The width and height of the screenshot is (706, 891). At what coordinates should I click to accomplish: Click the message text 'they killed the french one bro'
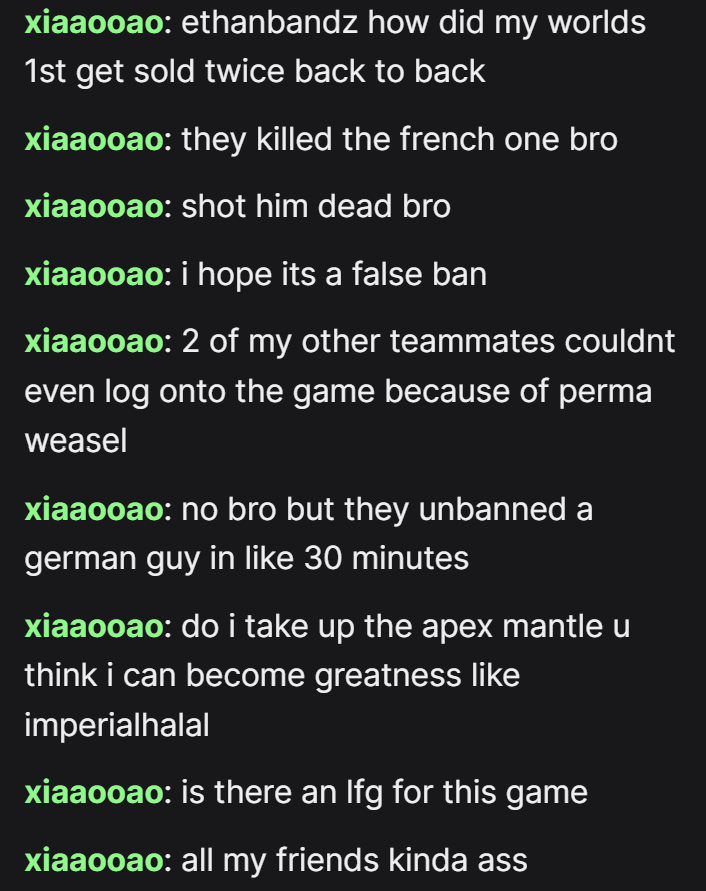[399, 140]
